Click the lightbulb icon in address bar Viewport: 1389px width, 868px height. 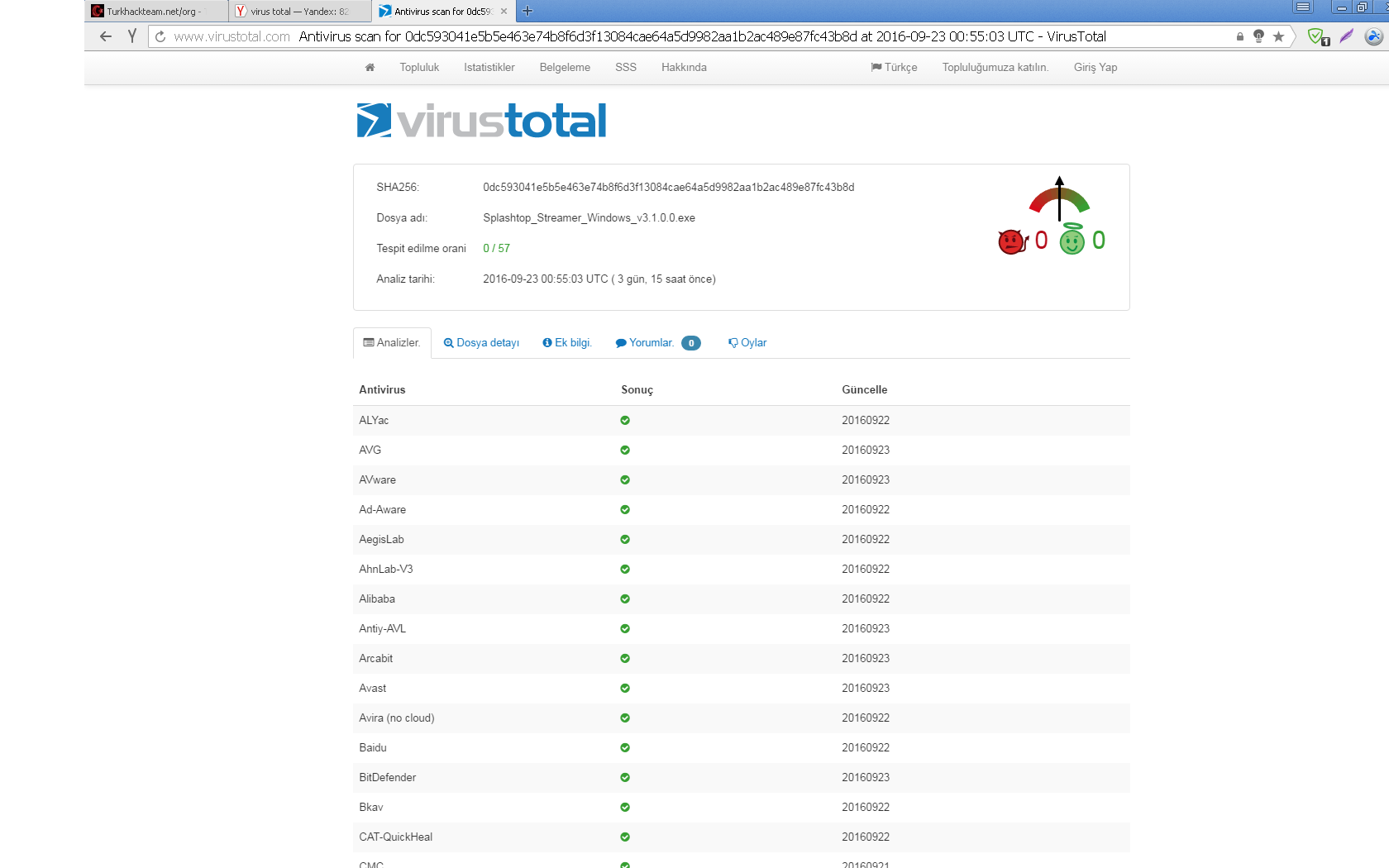[x=1258, y=36]
